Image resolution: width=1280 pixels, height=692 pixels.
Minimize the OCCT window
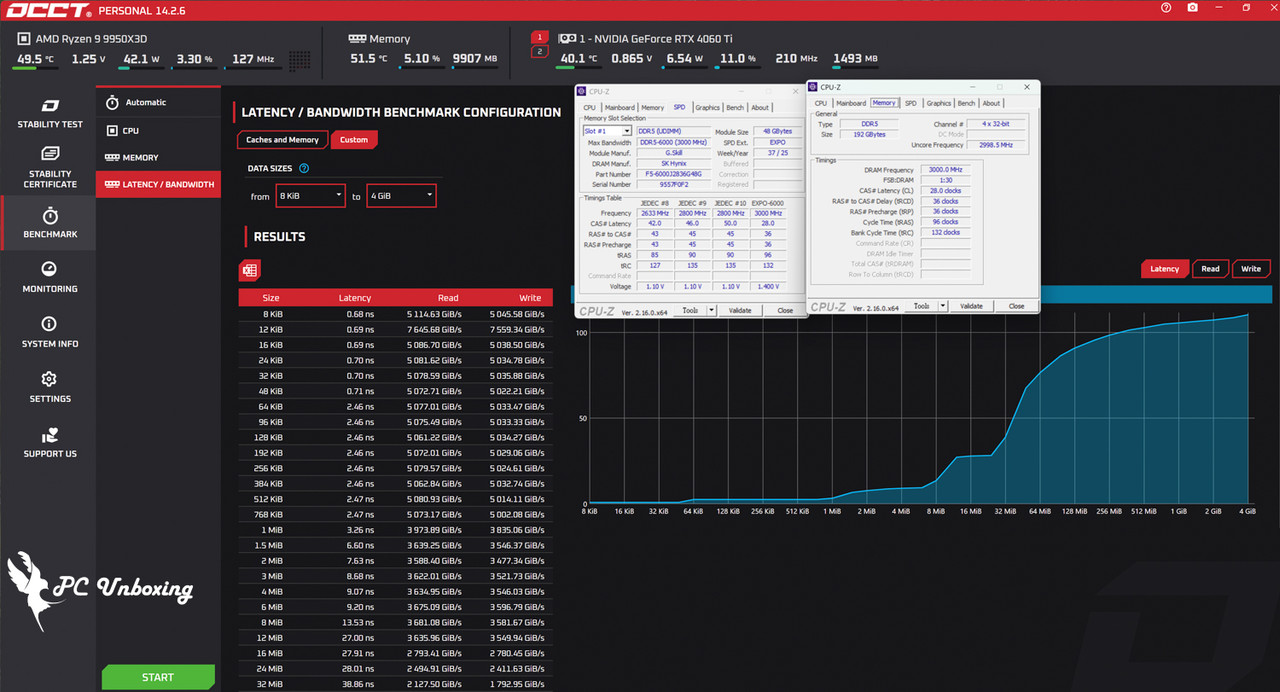pos(1219,8)
